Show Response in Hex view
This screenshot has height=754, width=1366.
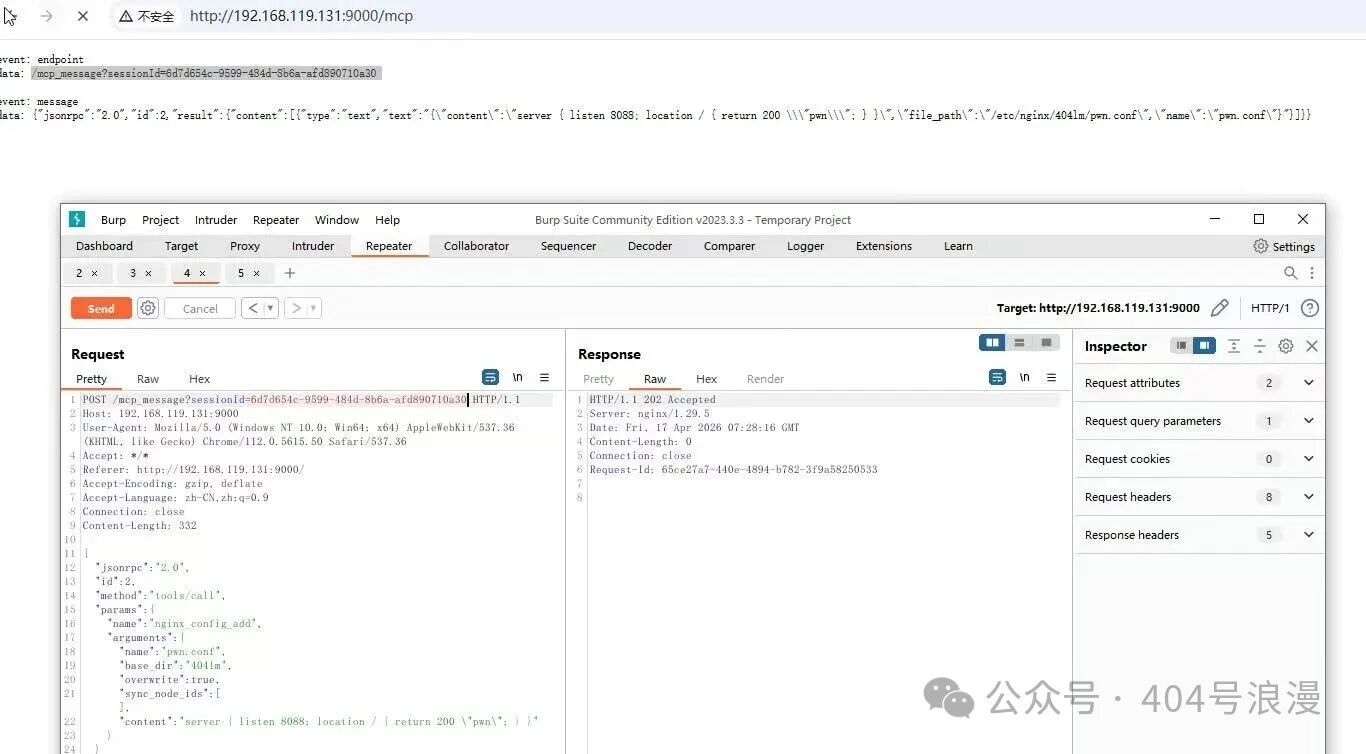(x=707, y=379)
